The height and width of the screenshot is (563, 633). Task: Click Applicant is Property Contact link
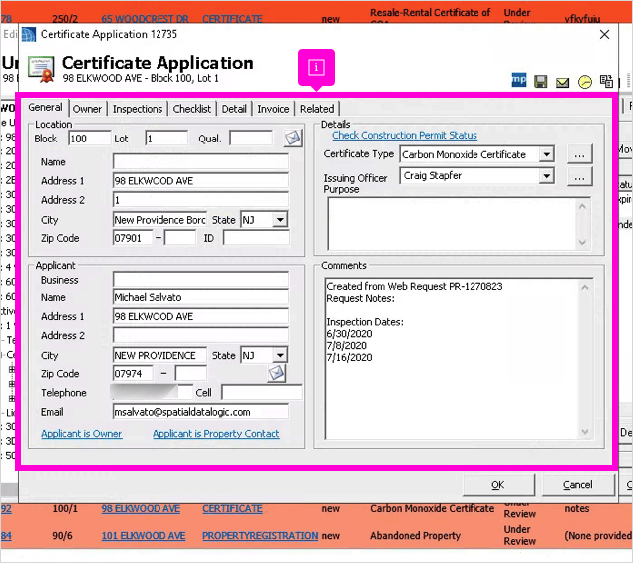coord(216,434)
